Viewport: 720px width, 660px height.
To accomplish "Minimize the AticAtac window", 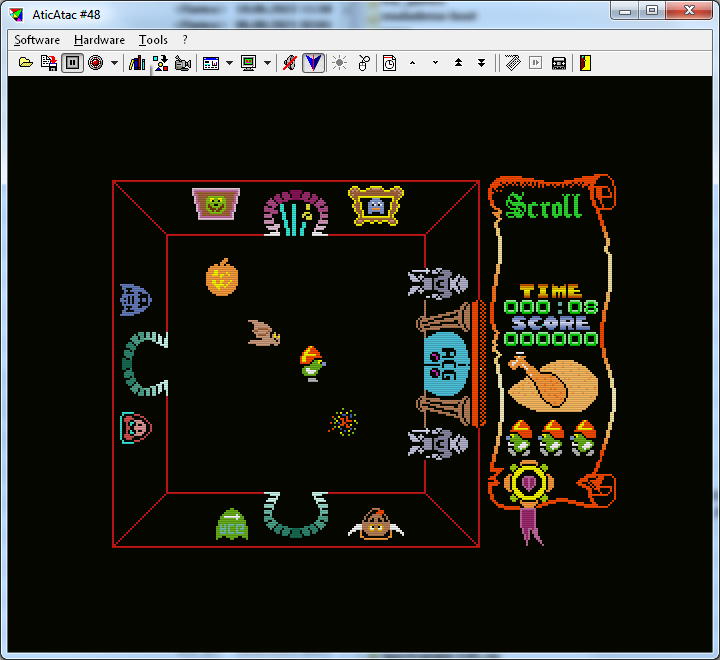I will pyautogui.click(x=624, y=11).
